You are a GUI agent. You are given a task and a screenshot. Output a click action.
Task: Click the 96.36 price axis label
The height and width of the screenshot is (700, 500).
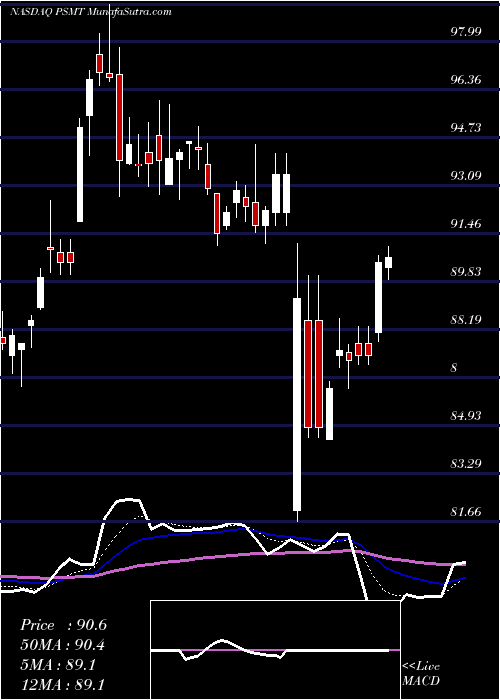[x=466, y=80]
